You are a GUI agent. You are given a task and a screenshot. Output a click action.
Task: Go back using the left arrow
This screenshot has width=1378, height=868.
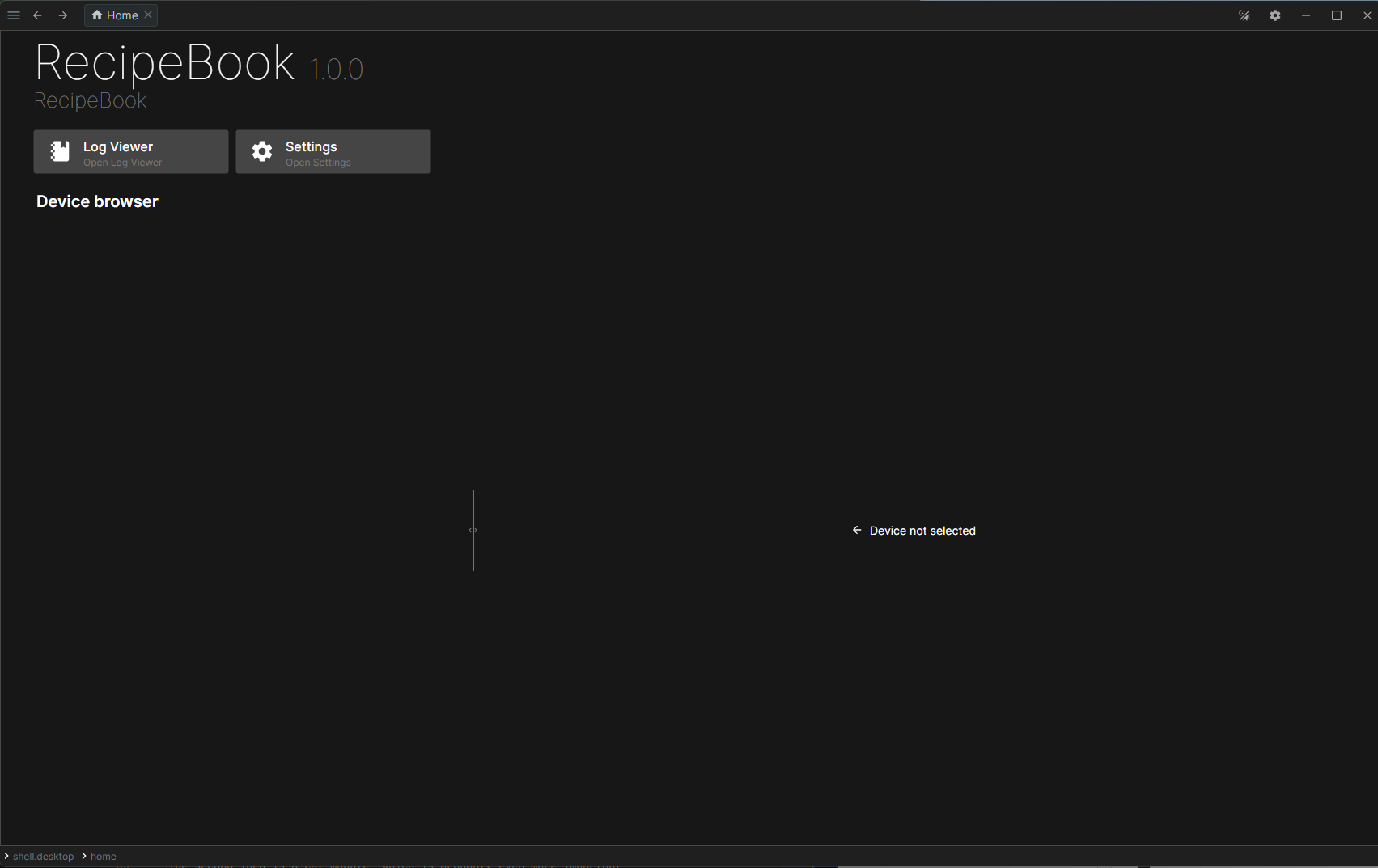[37, 15]
